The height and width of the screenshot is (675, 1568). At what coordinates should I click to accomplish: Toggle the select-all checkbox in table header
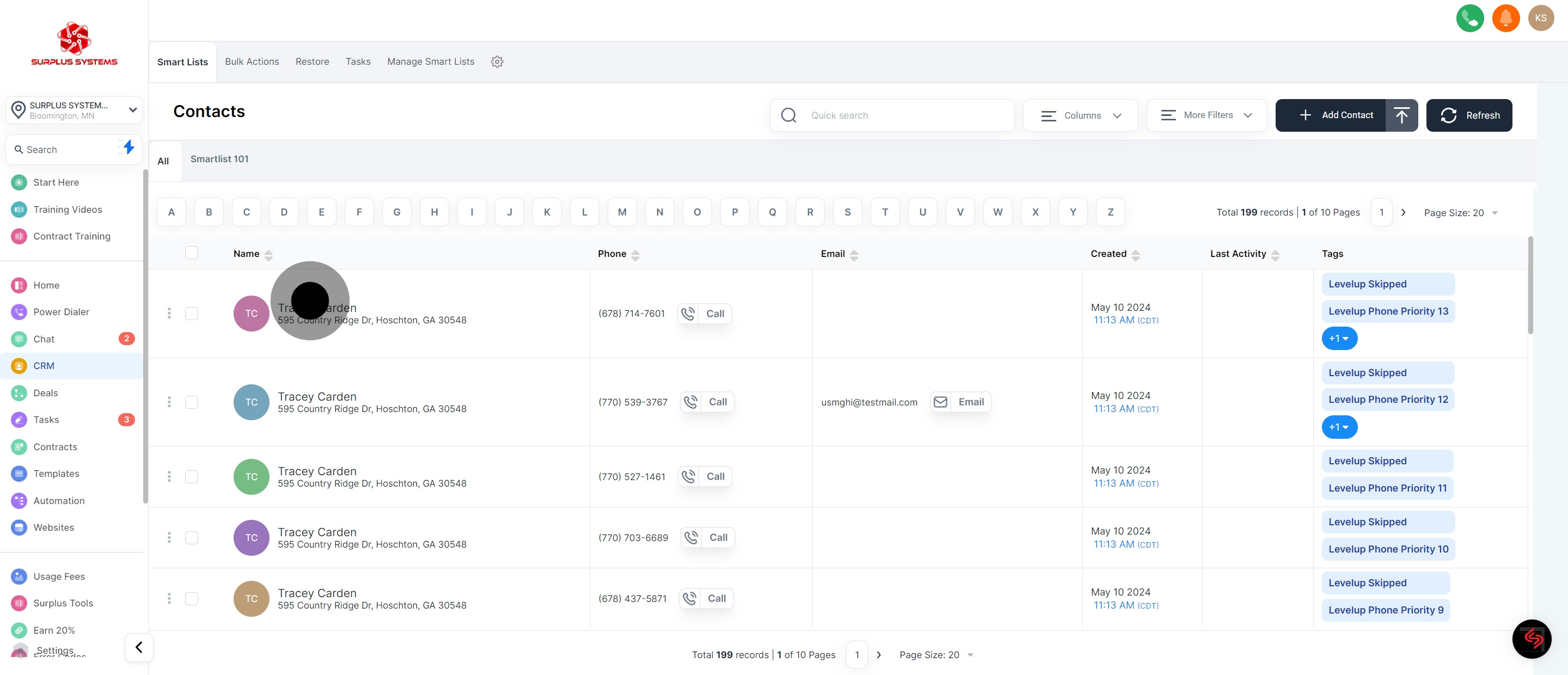192,253
